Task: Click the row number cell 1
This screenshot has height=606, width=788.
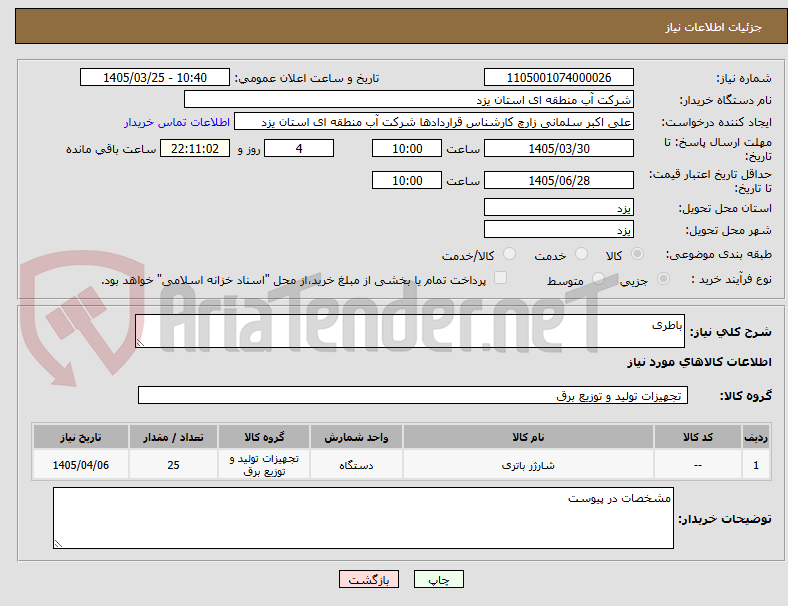Action: (756, 465)
